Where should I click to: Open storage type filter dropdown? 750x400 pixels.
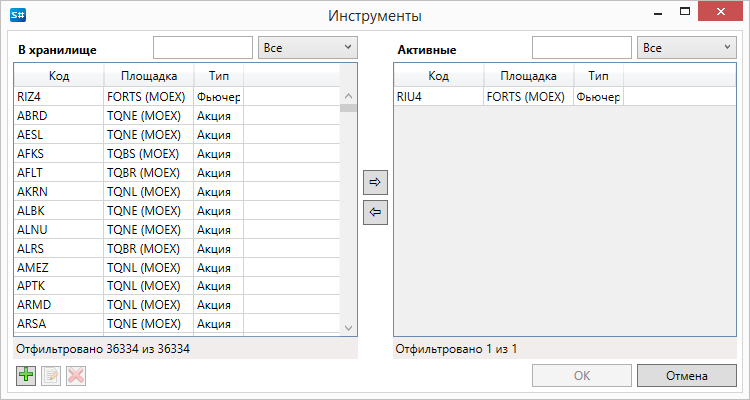307,47
